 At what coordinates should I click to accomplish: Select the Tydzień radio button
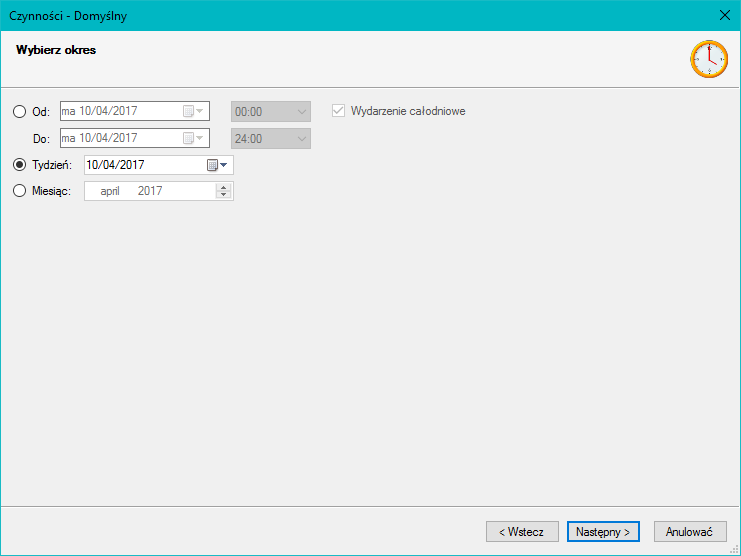20,165
